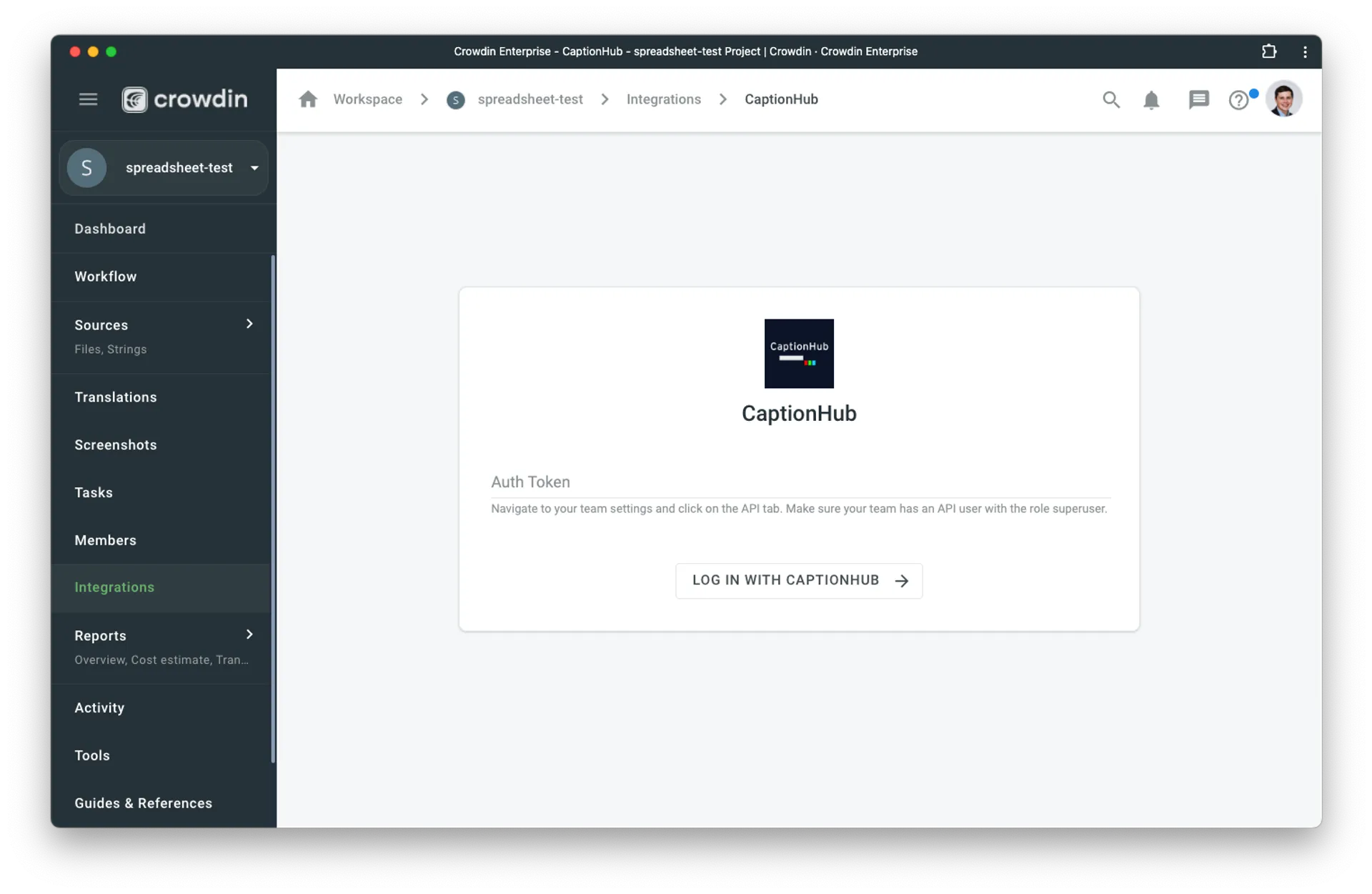Viewport: 1372px width, 894px height.
Task: Focus the Auth Token input field
Action: (x=800, y=482)
